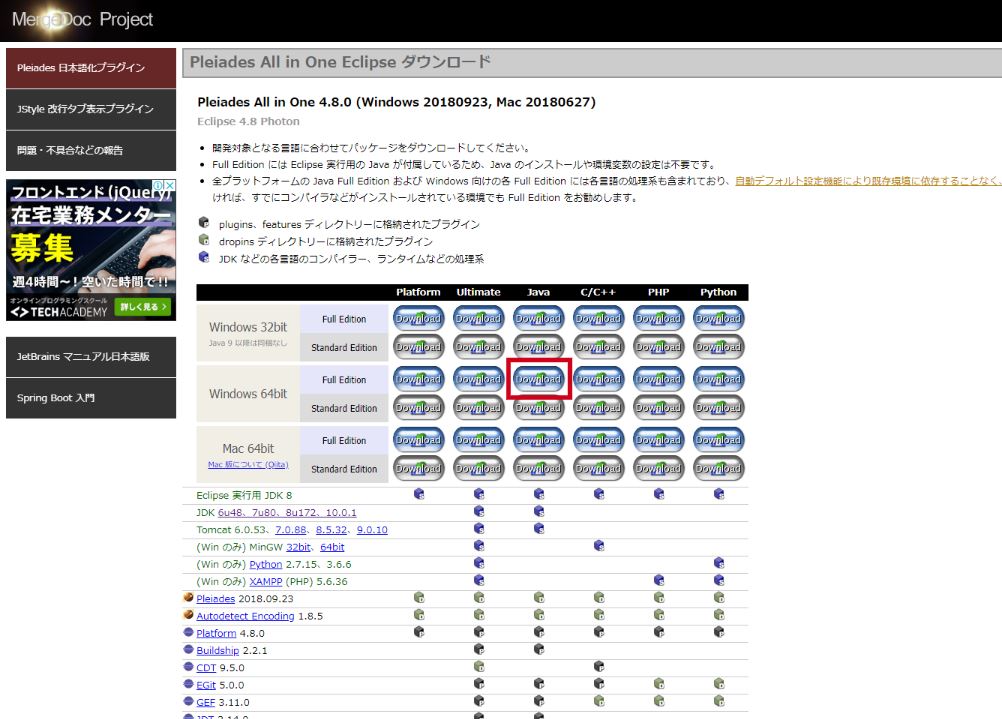Download Windows 64bit Full Edition Java package

pos(539,379)
